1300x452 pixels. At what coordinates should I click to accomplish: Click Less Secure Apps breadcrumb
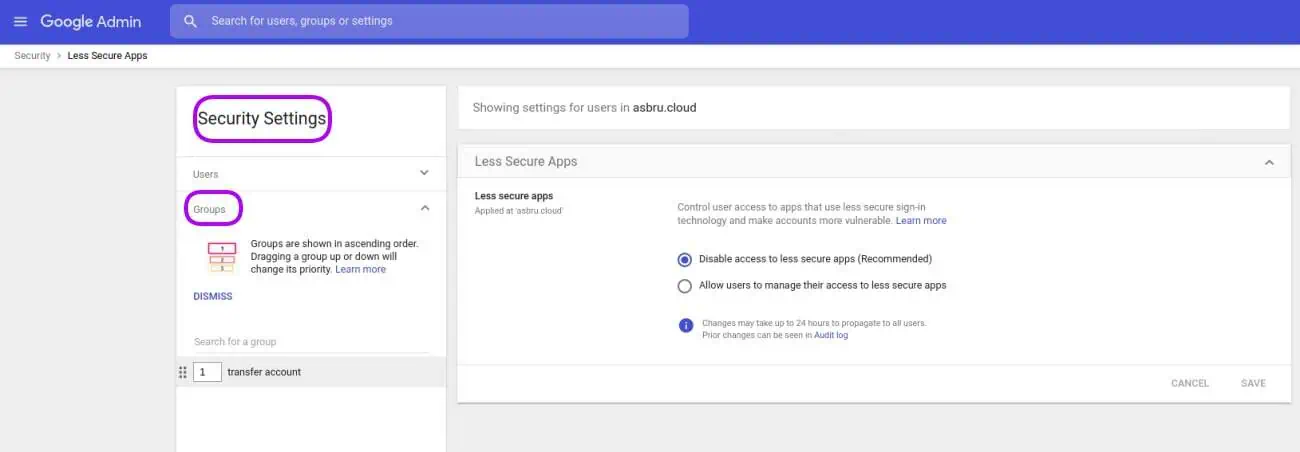pyautogui.click(x=107, y=56)
